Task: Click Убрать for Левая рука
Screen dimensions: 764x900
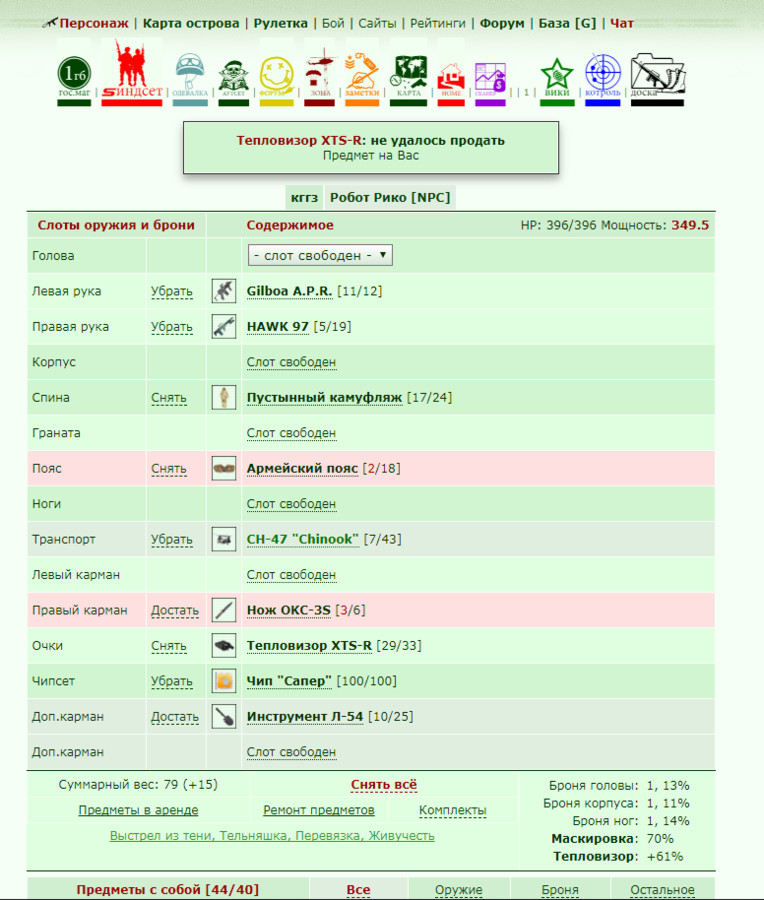Action: (x=172, y=292)
